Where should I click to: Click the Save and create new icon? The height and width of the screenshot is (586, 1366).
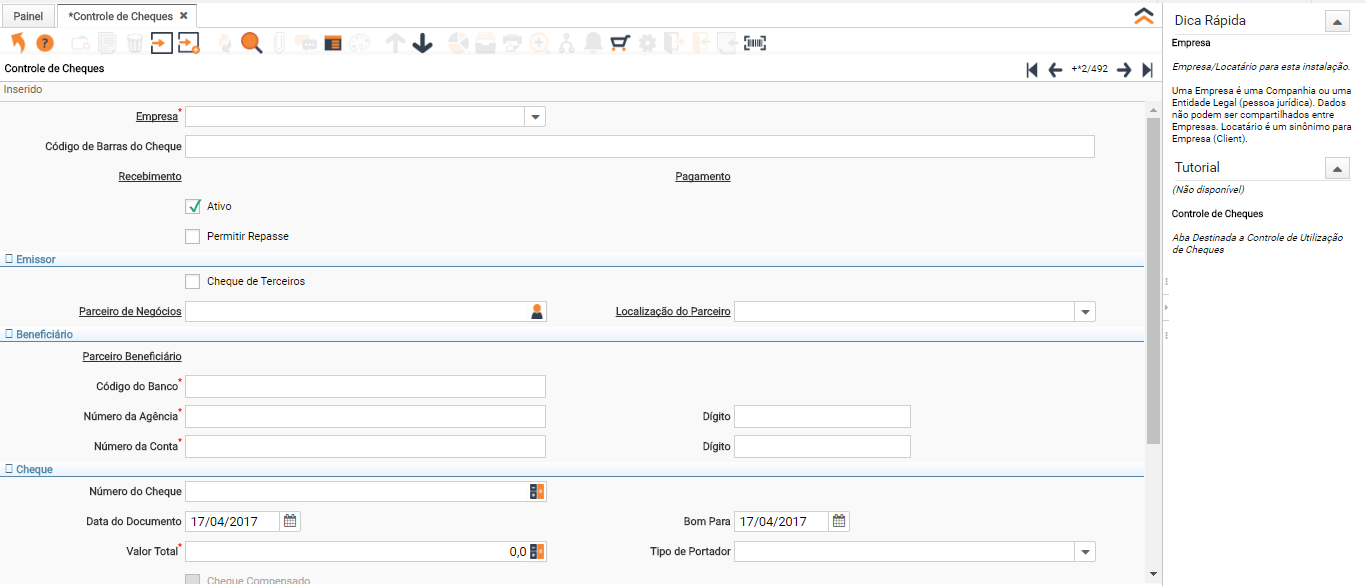coord(189,43)
